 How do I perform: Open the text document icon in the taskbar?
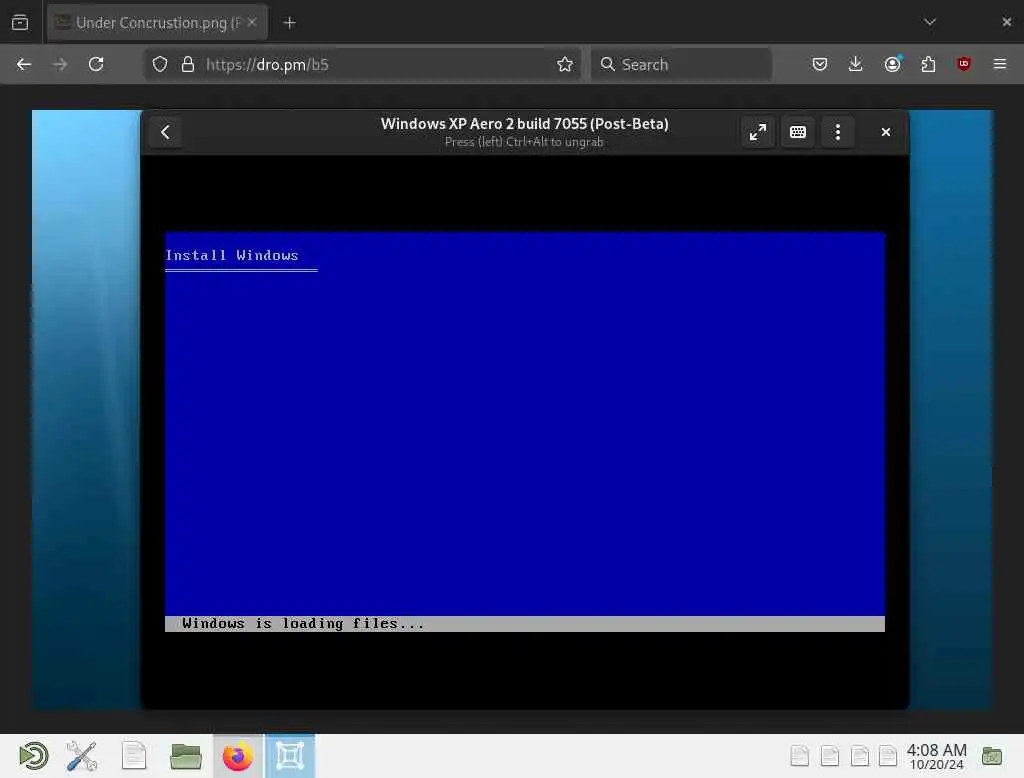(134, 756)
